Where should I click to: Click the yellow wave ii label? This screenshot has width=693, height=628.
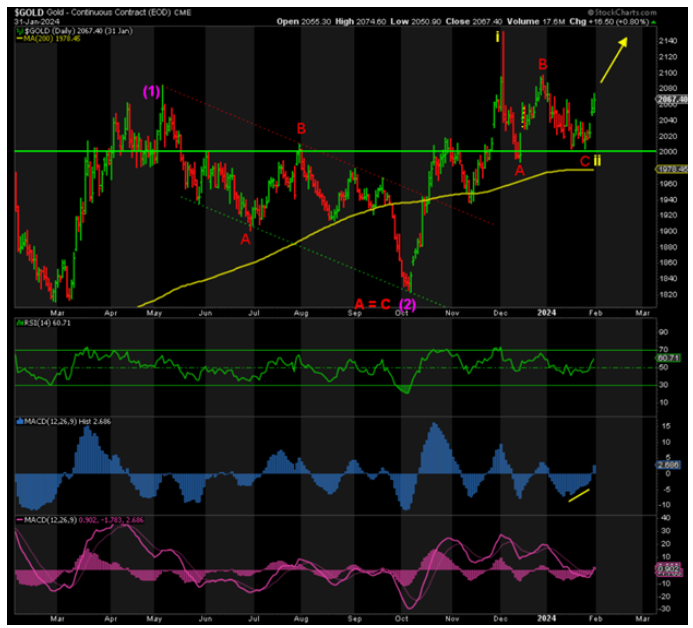tap(597, 161)
